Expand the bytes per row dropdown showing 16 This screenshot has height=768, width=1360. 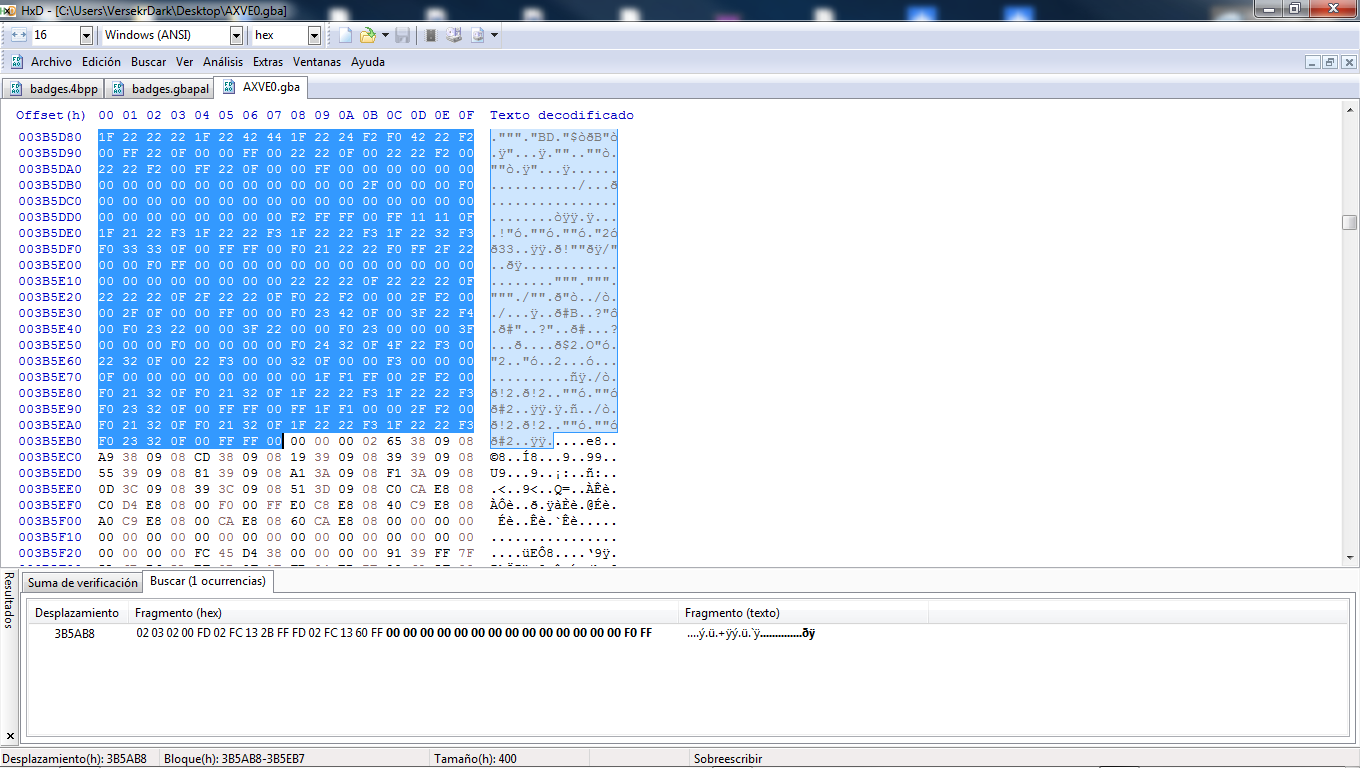[86, 35]
